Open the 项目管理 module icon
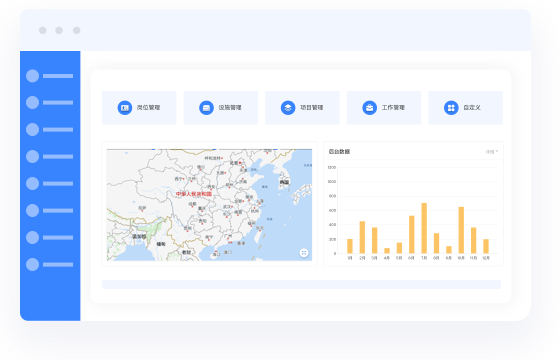Screen dimensions: 560x360 coord(288,108)
